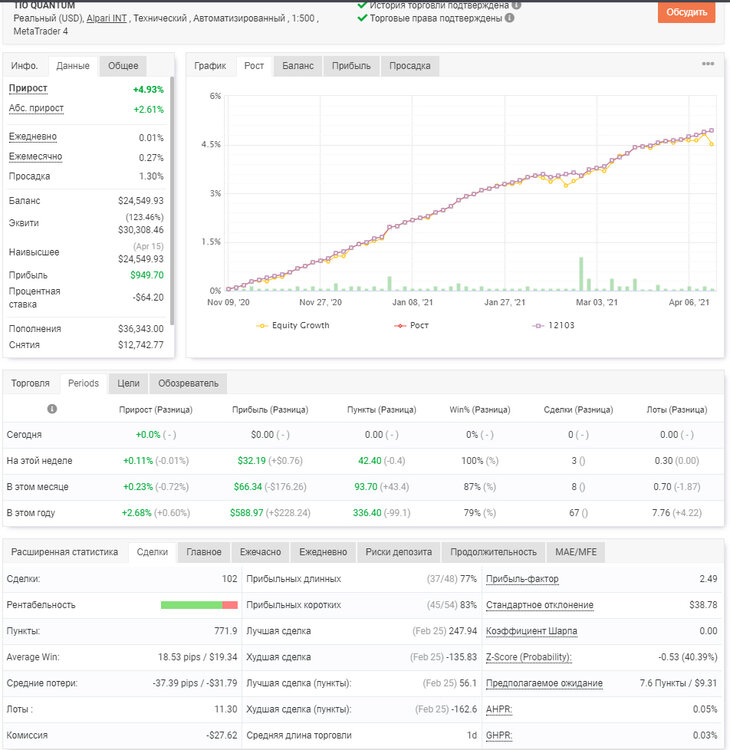Open the Ежедневно statistics tab
Viewport: 730px width, 750px height.
point(323,552)
